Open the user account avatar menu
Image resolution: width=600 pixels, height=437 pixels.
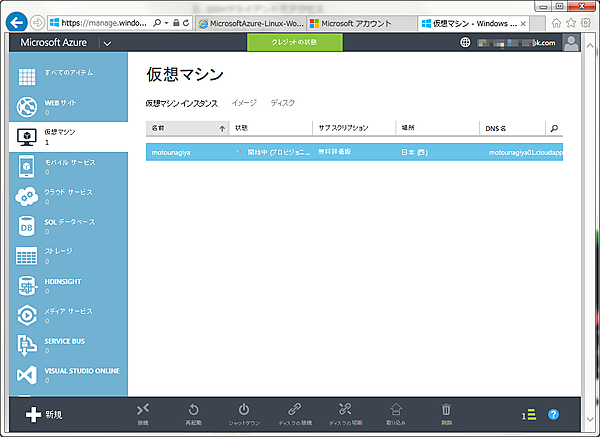571,43
